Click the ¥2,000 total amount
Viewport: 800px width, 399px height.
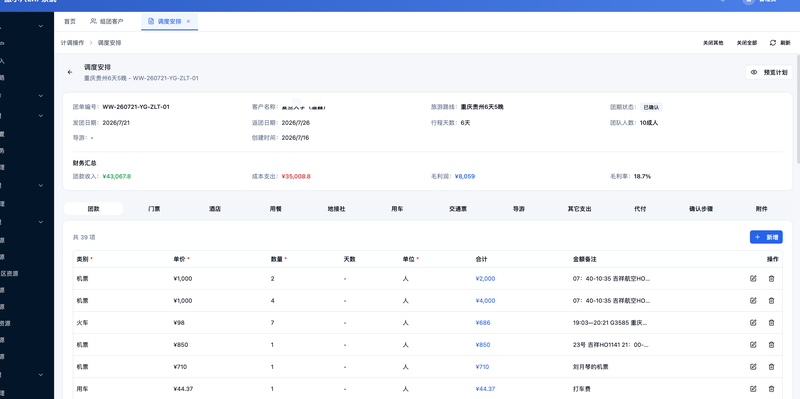[x=485, y=279]
